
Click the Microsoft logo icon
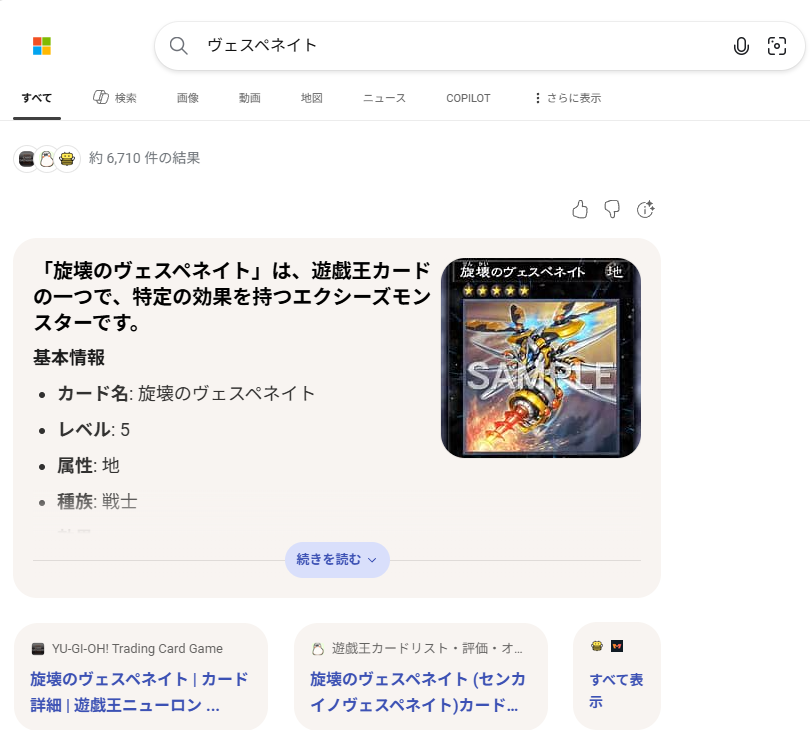coord(41,46)
